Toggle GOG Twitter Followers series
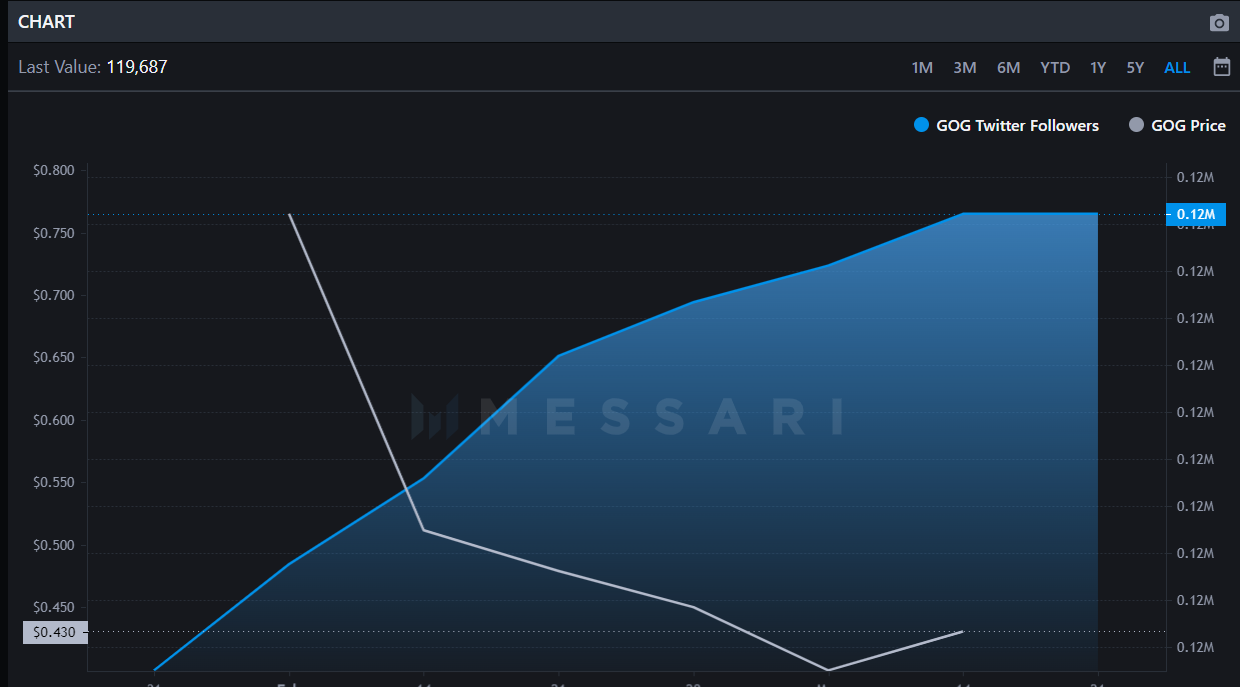 coord(1006,126)
